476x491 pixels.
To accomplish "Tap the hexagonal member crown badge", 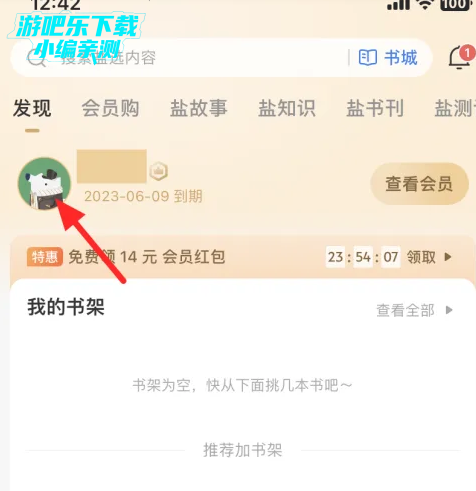I will click(x=158, y=171).
